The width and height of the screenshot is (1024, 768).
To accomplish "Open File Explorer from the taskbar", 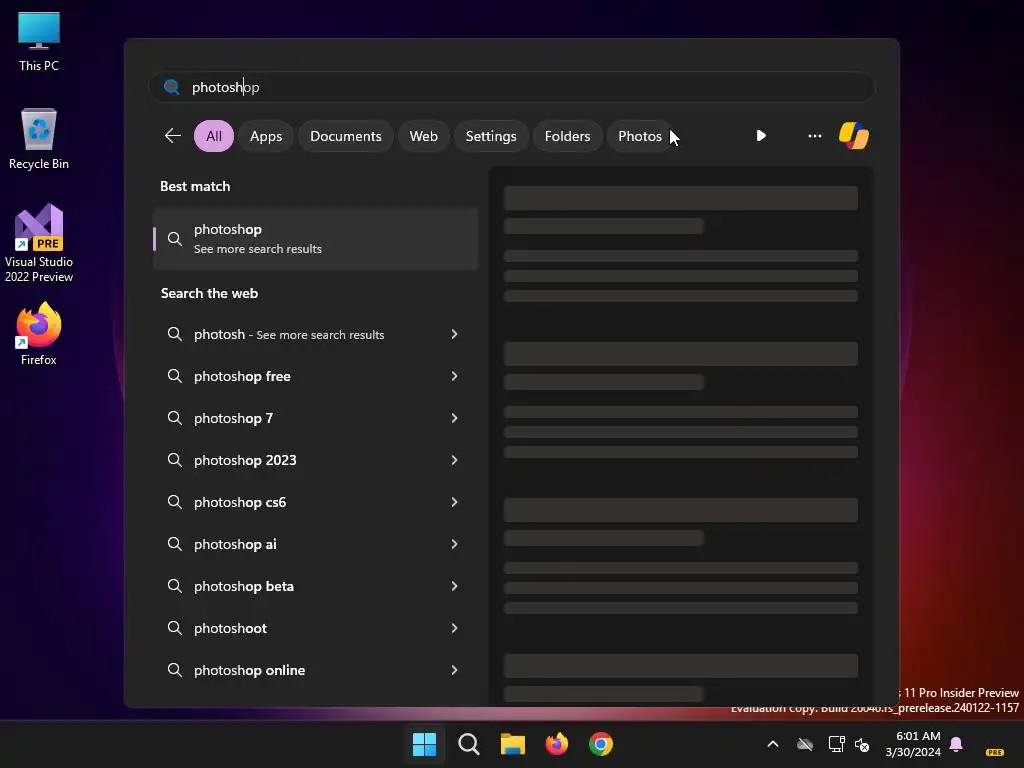I will [x=513, y=744].
